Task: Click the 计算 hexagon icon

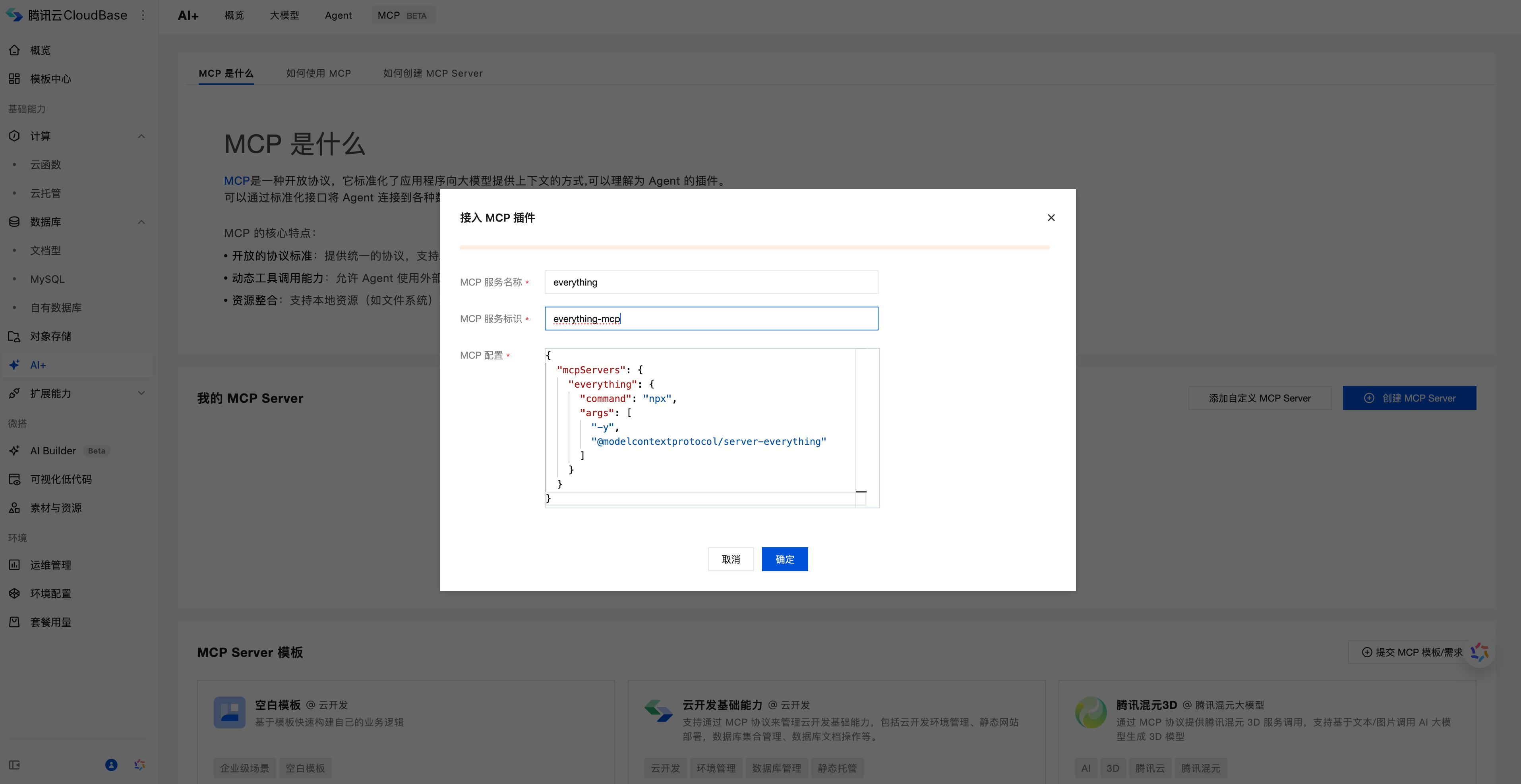Action: coord(15,136)
